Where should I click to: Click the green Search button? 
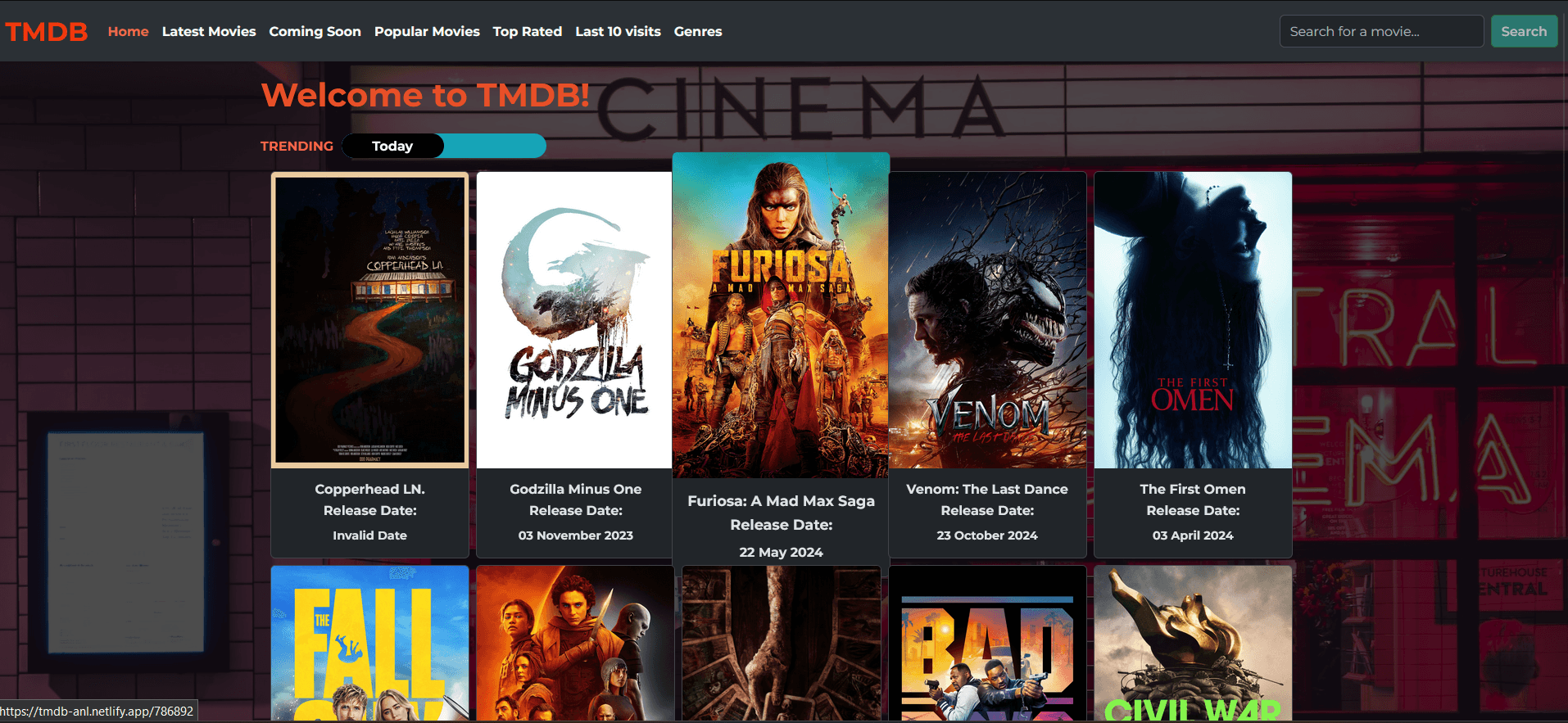point(1524,31)
